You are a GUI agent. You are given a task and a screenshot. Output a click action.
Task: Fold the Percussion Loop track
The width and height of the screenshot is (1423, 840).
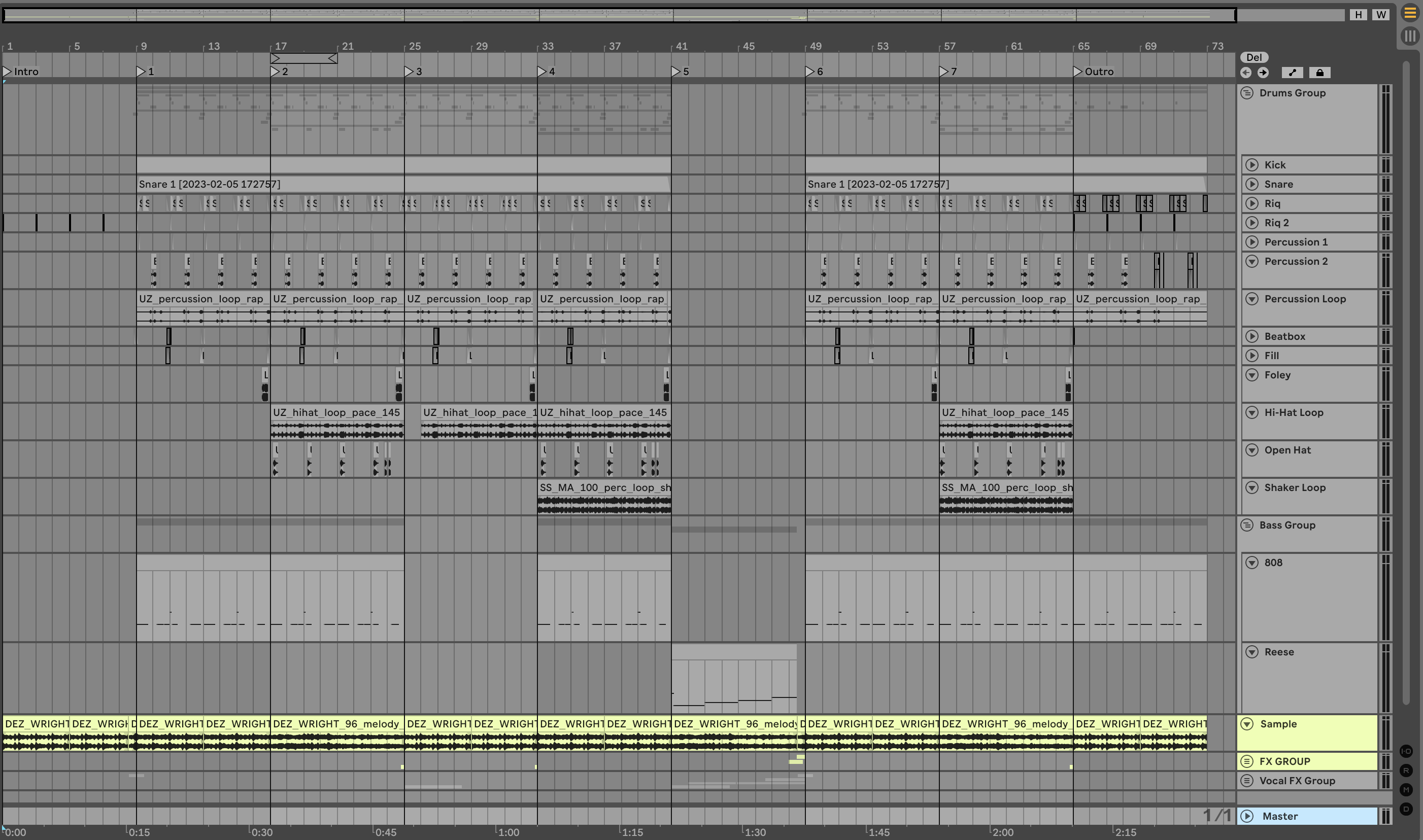1252,299
